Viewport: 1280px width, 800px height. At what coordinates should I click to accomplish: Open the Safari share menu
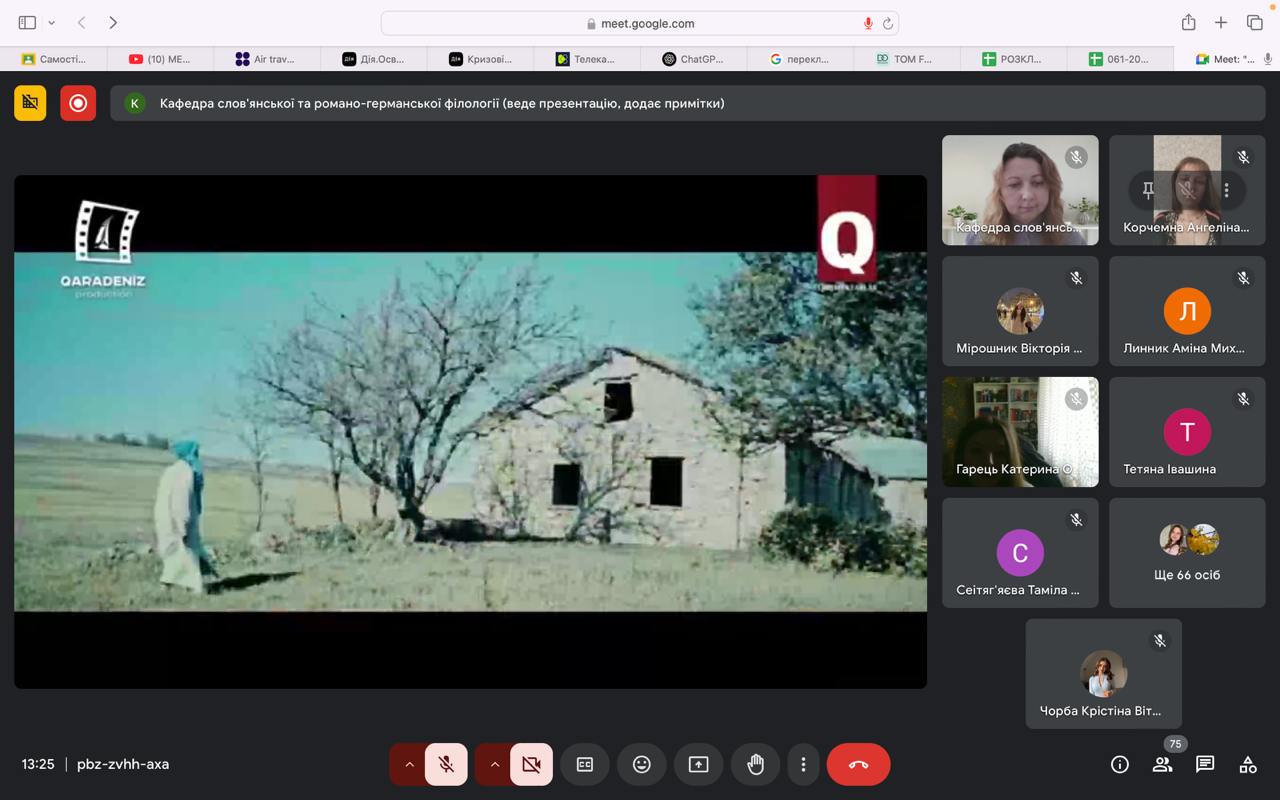click(1188, 22)
